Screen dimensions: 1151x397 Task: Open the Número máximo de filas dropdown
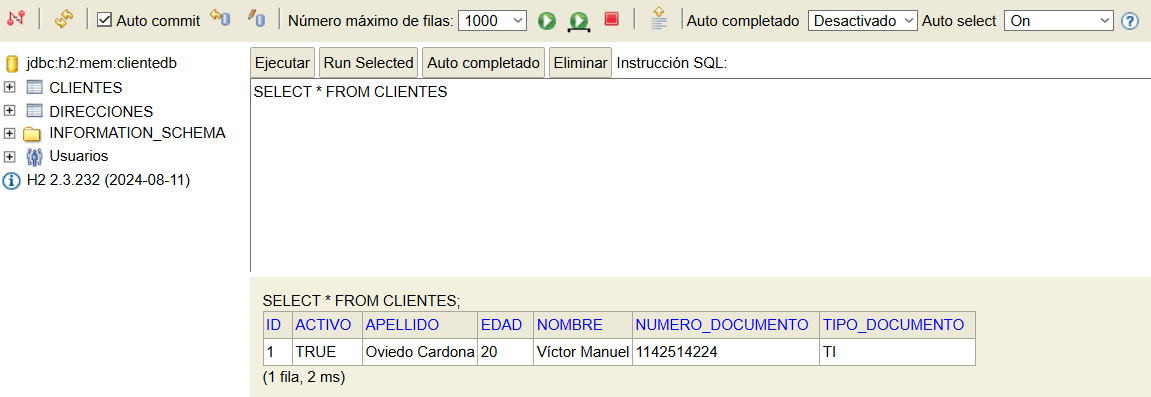(x=492, y=21)
